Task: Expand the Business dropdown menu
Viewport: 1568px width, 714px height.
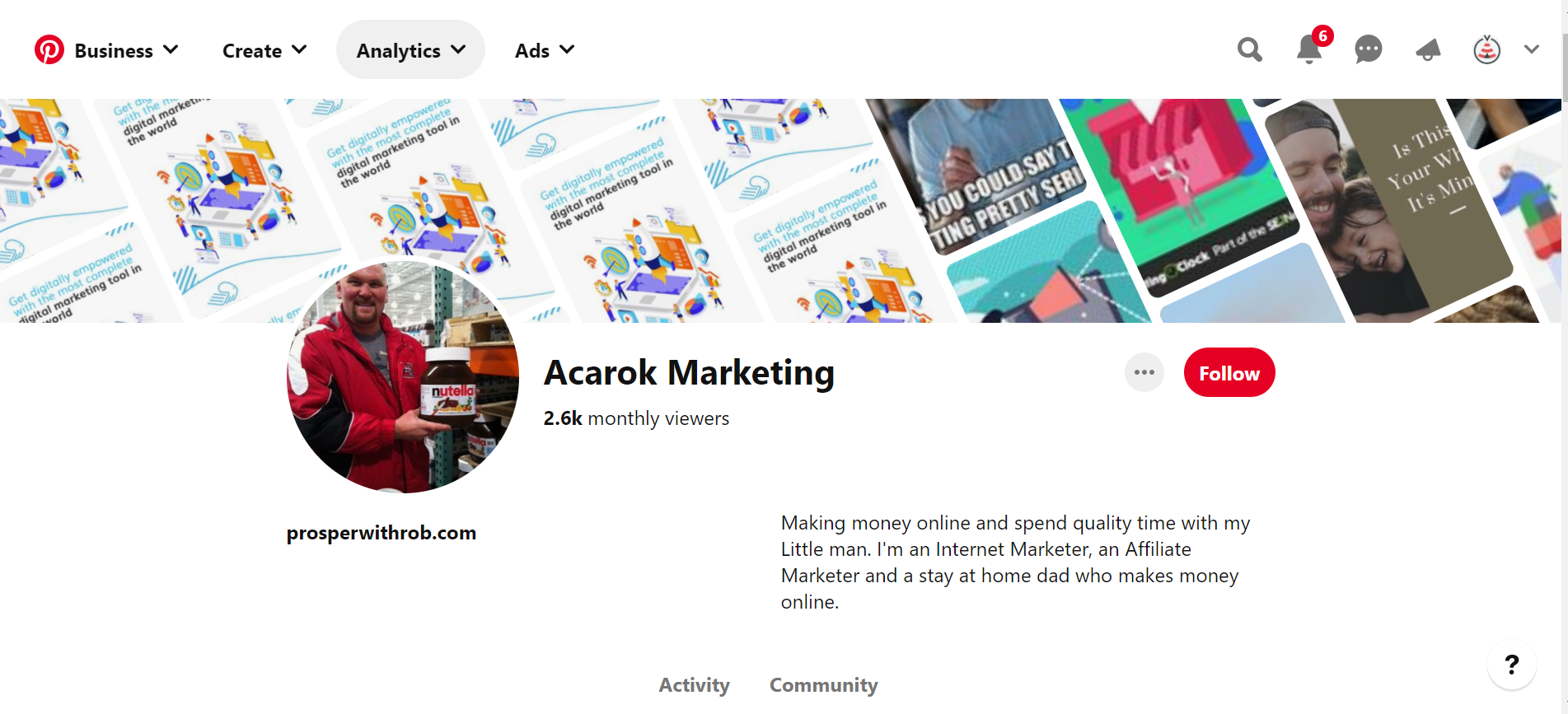Action: click(x=126, y=50)
